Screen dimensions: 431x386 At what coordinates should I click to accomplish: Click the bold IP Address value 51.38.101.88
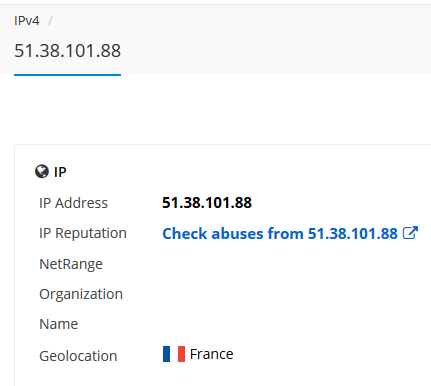tap(207, 203)
